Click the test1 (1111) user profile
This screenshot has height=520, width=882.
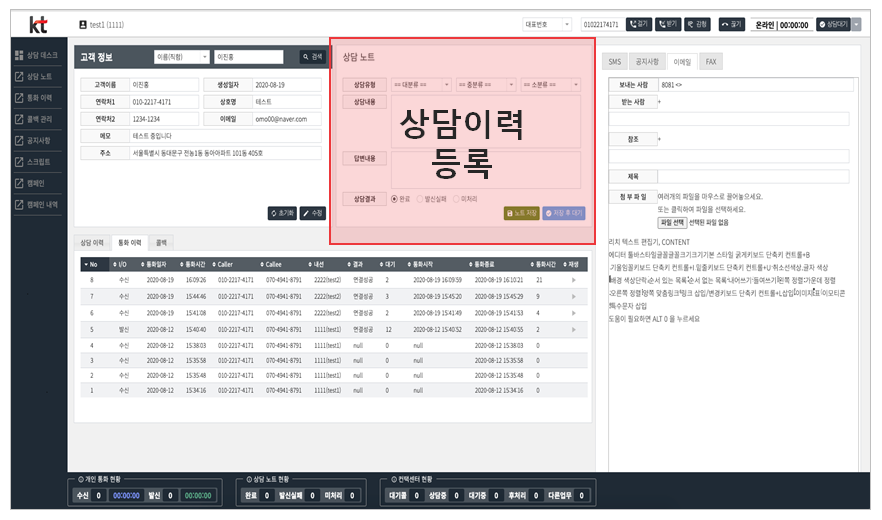tap(101, 25)
